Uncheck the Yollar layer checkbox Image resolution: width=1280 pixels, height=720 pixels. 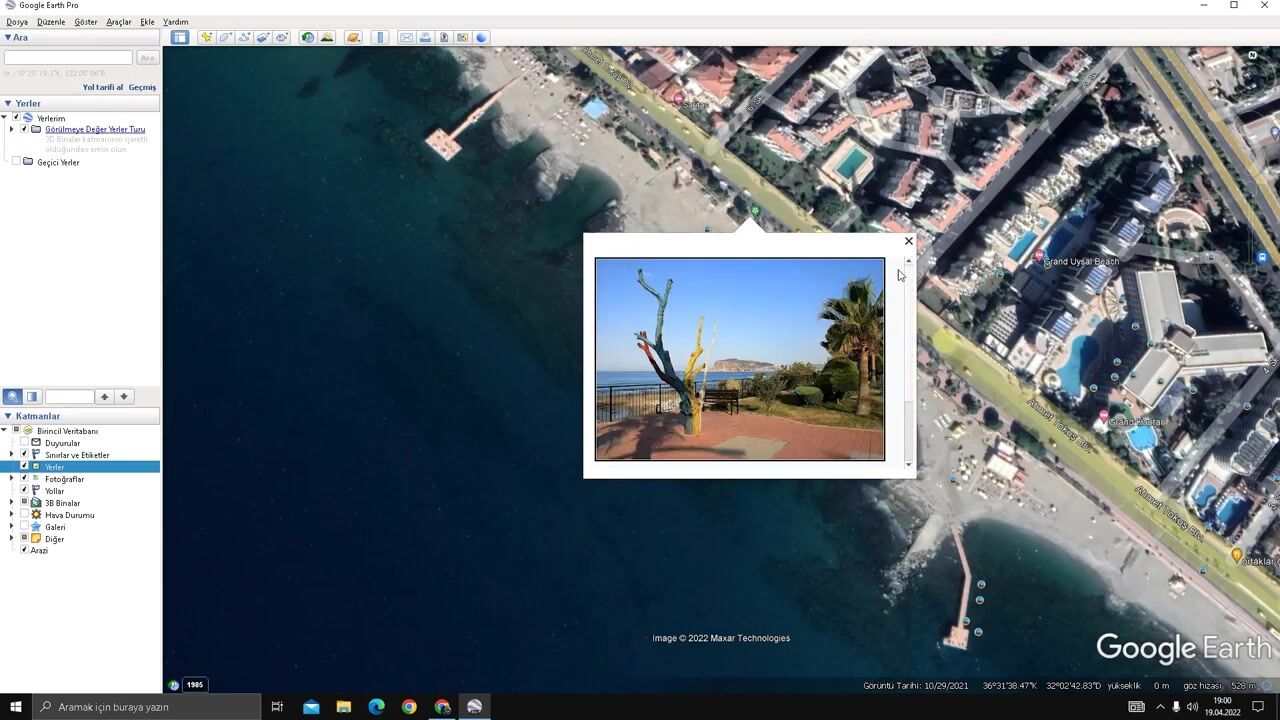pyautogui.click(x=24, y=491)
